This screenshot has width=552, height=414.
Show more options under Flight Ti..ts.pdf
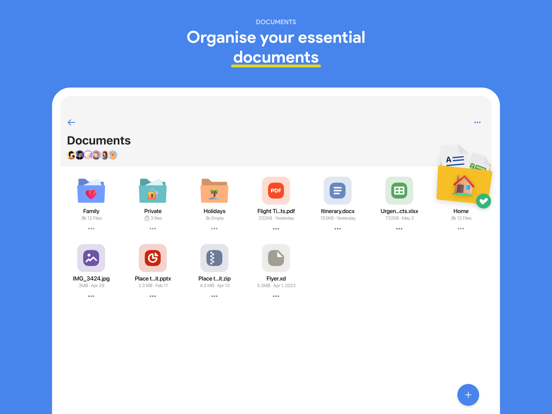coord(276,228)
